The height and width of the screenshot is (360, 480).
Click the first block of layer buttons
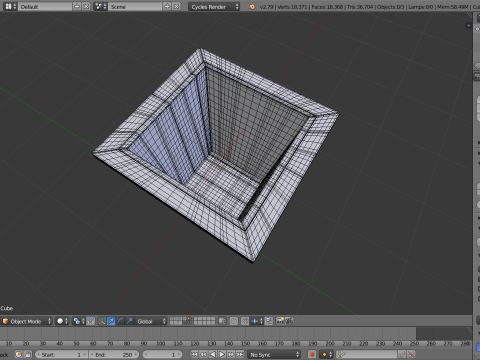pos(180,321)
